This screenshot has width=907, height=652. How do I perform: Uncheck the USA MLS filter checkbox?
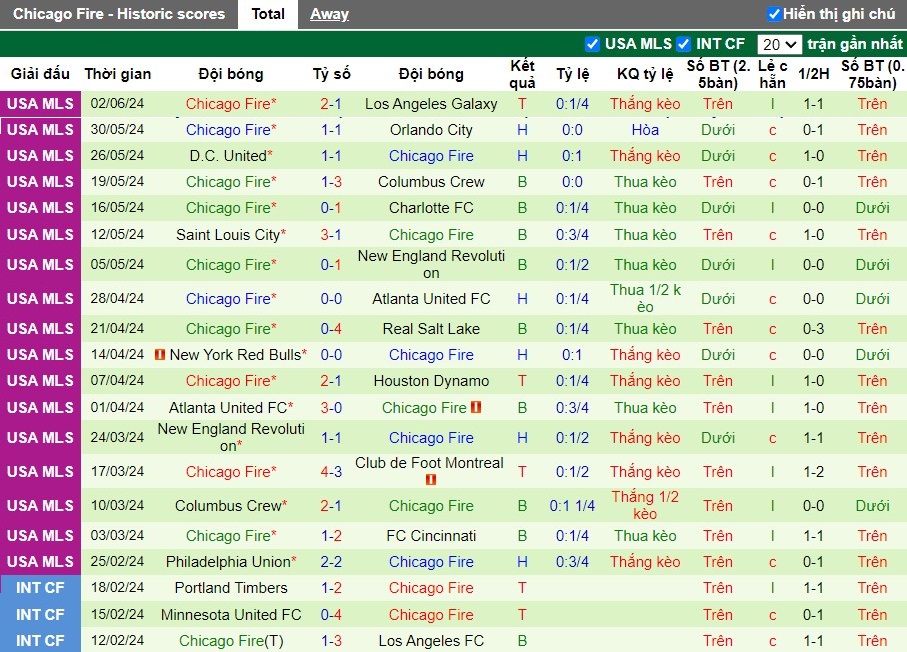(x=592, y=44)
